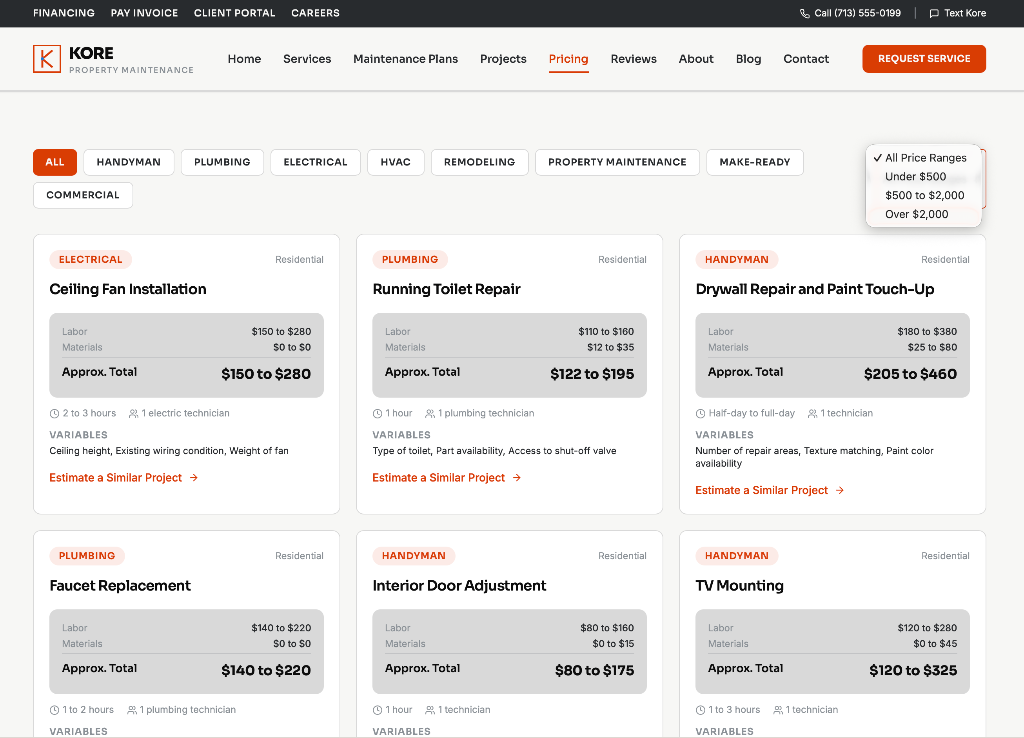Open the CAREERS link
The height and width of the screenshot is (738, 1024).
pos(315,13)
